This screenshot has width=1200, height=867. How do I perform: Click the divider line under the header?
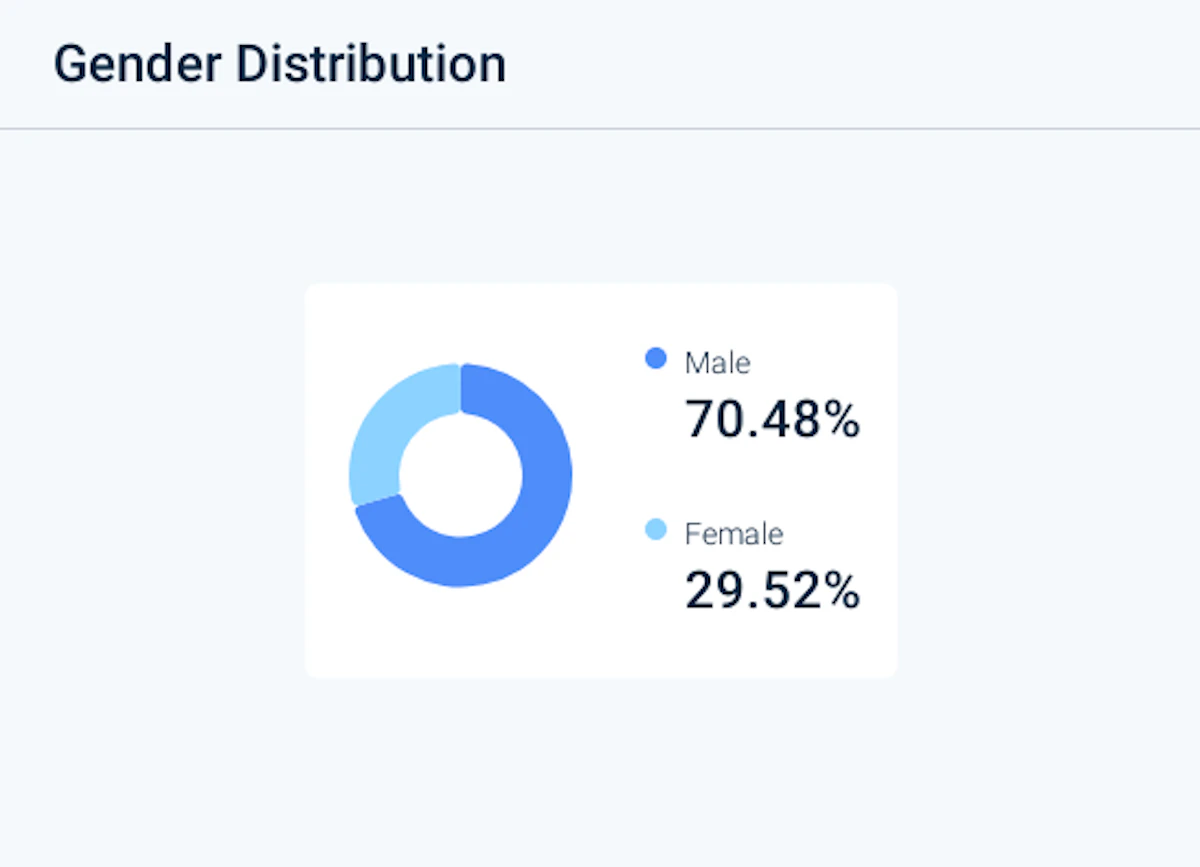(600, 129)
